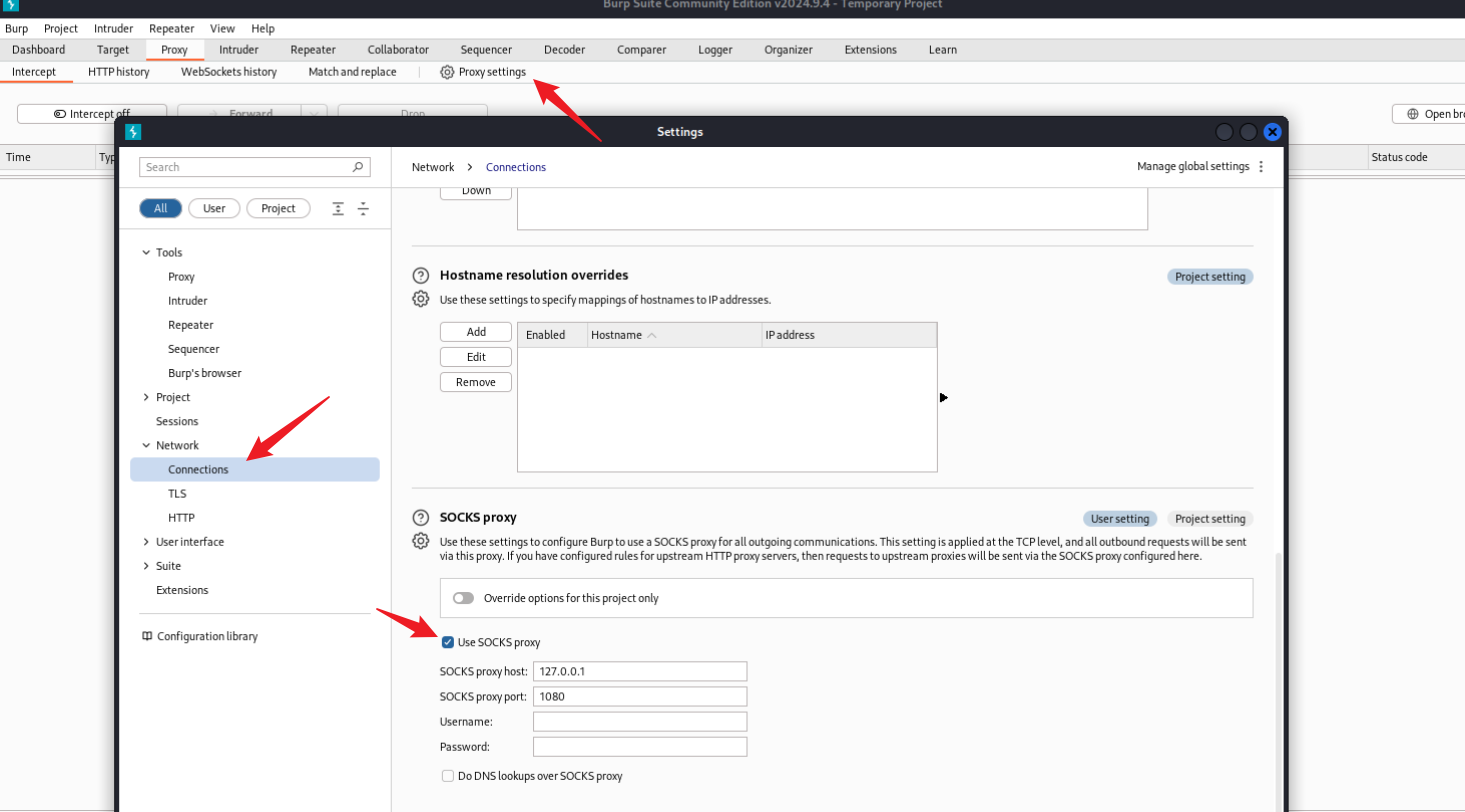The width and height of the screenshot is (1465, 812).
Task: Open the Manage global settings three-dot menu
Action: [1261, 167]
